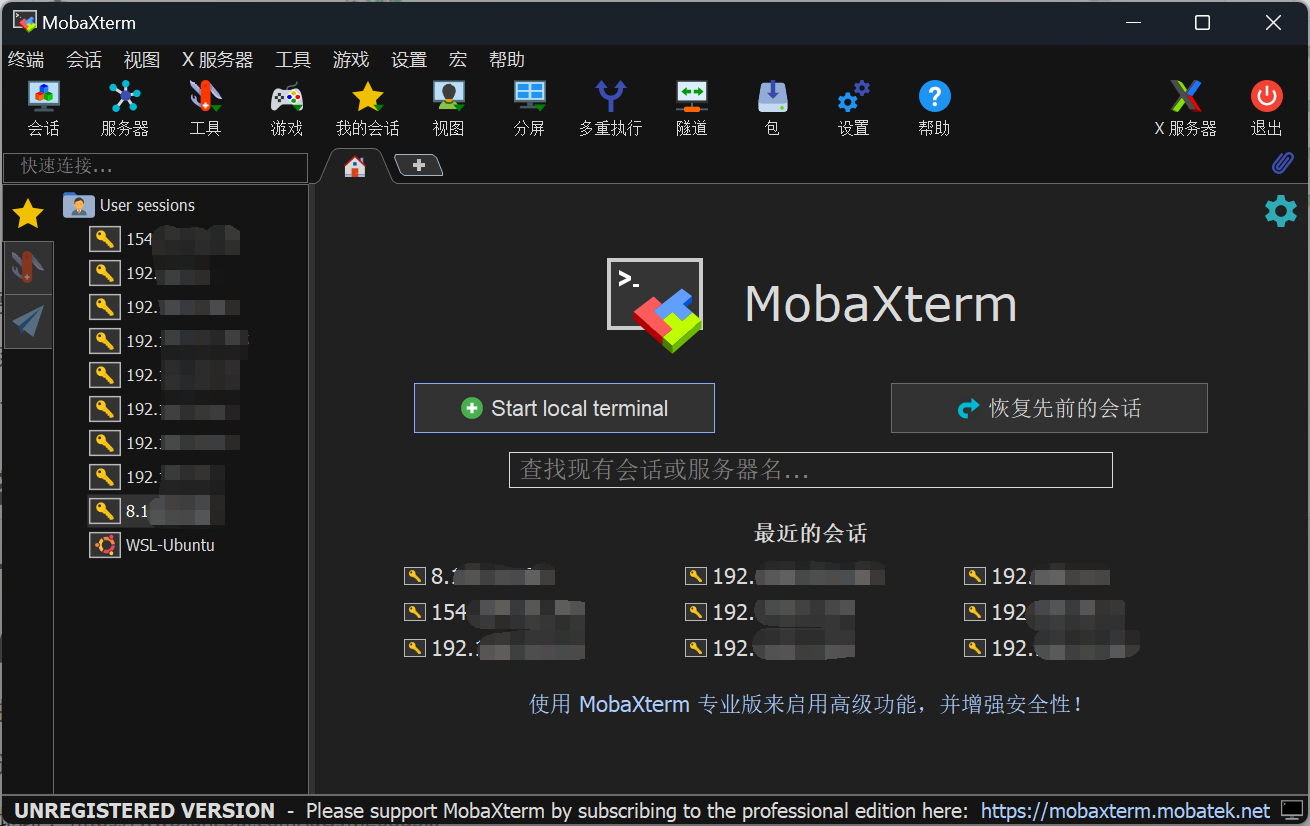Viewport: 1310px width, 826px height.
Task: Click the Ubuntu icon next to WSL-Ubuntu
Action: click(x=105, y=545)
